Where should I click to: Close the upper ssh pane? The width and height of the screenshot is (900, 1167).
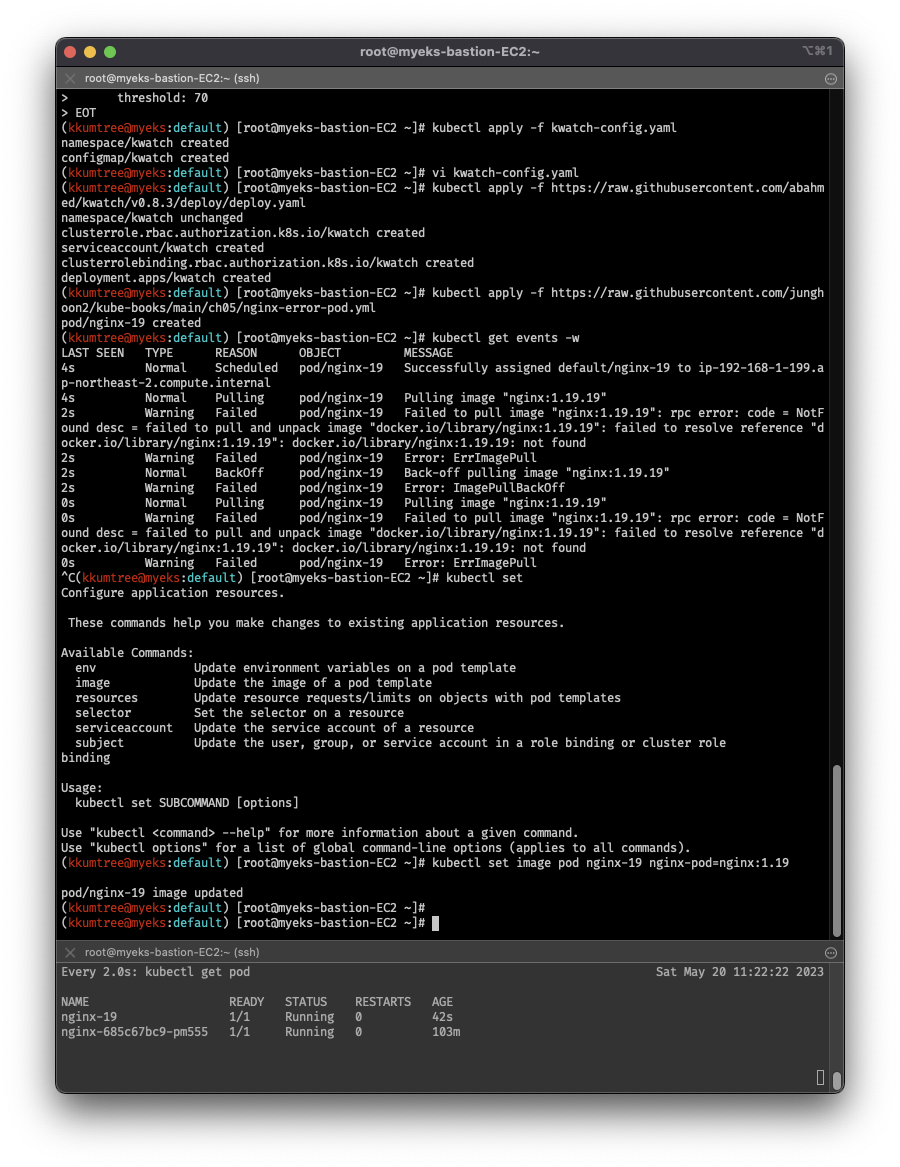pos(70,78)
